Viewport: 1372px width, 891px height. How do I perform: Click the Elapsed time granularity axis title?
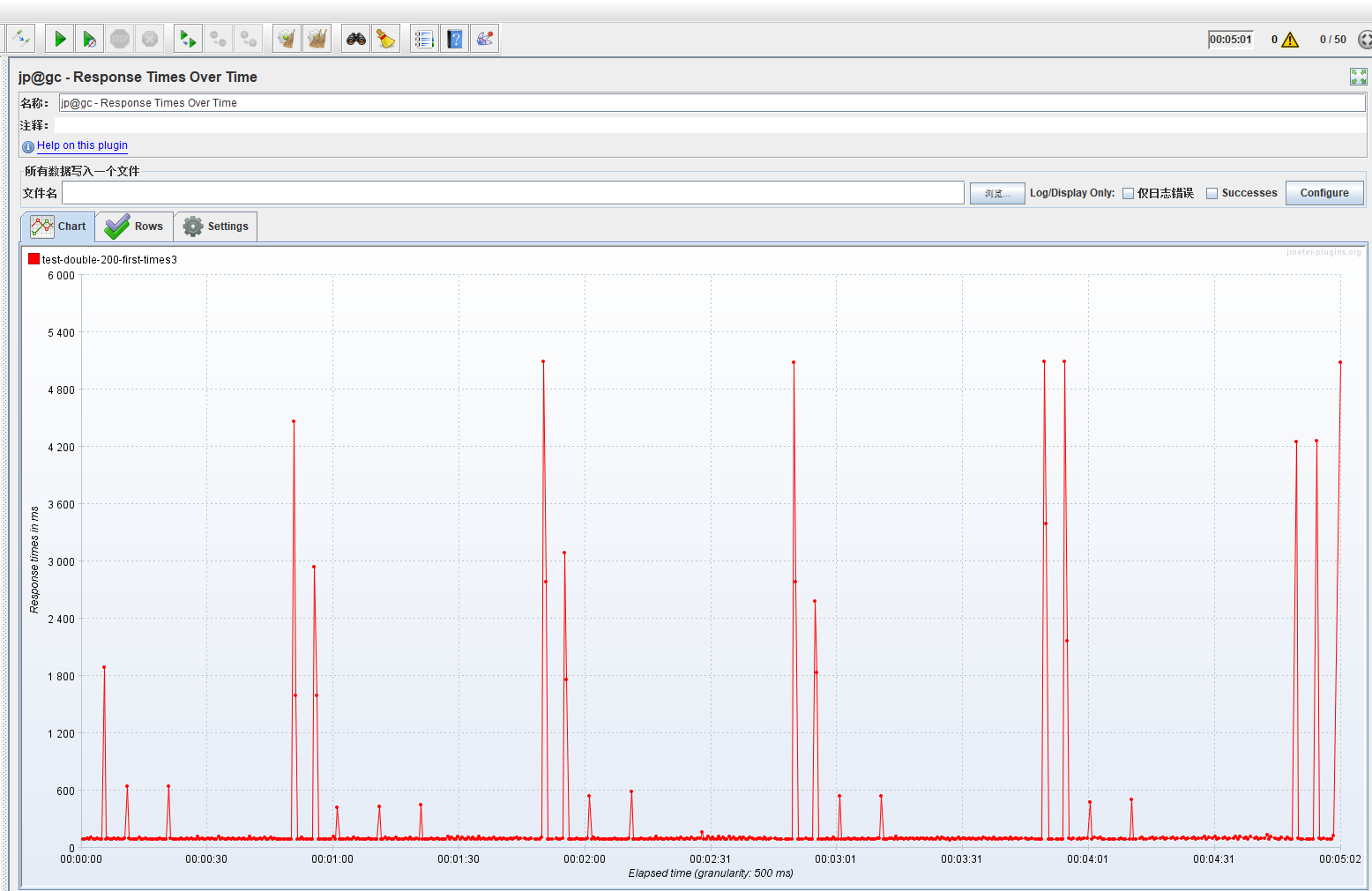tap(711, 873)
